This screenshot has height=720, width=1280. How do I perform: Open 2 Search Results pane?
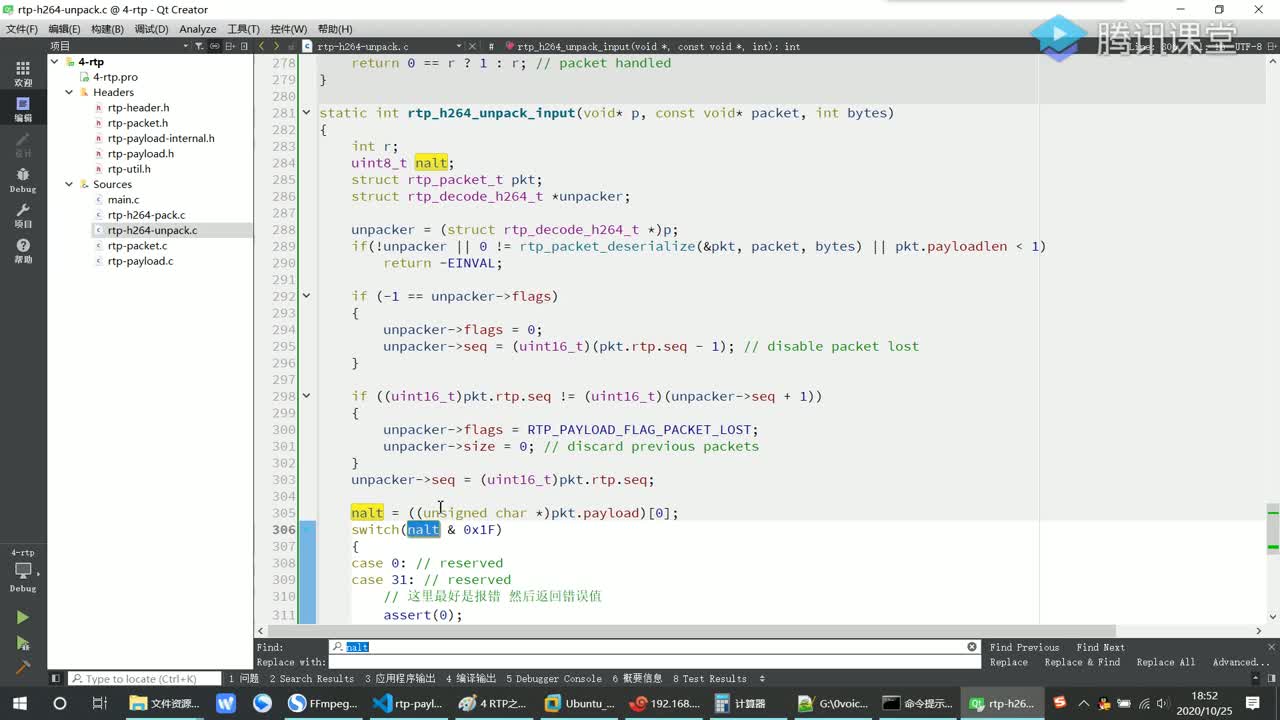pyautogui.click(x=311, y=679)
